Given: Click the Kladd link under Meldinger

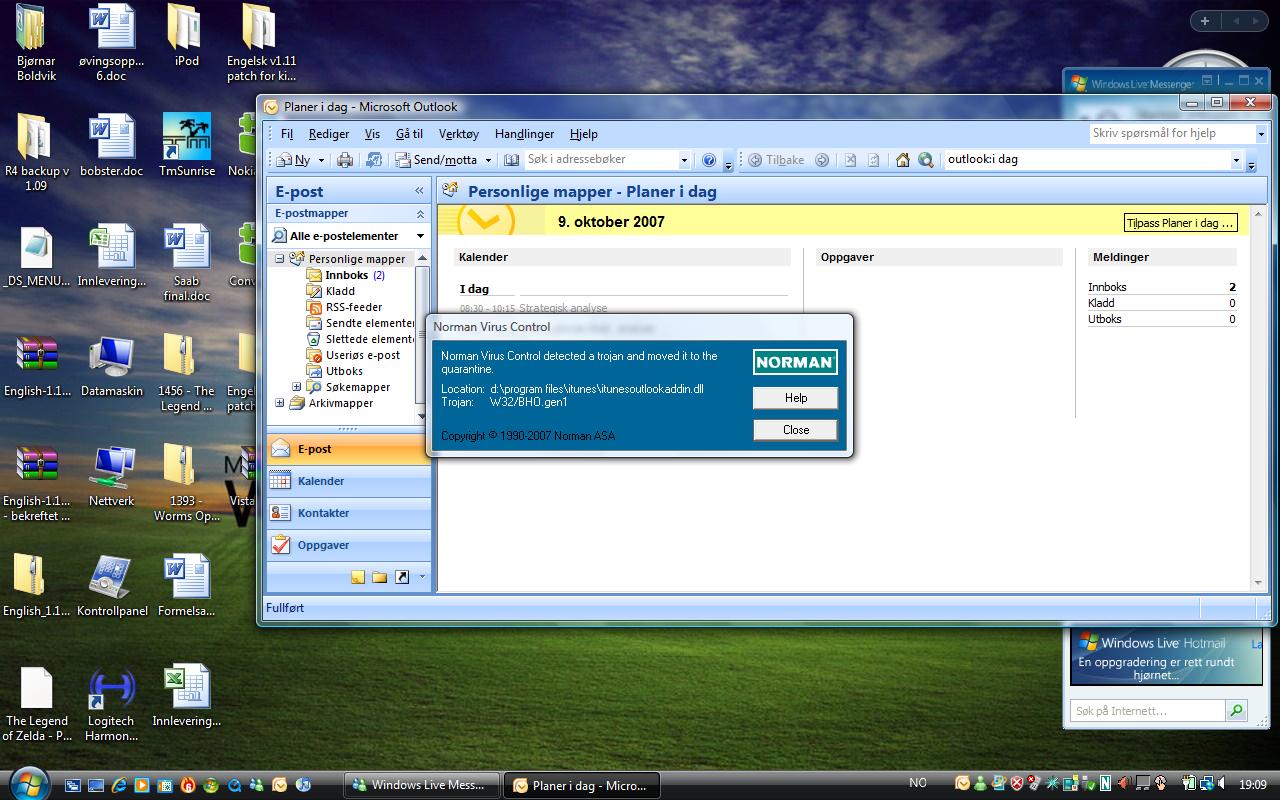Looking at the screenshot, I should pyautogui.click(x=1101, y=303).
